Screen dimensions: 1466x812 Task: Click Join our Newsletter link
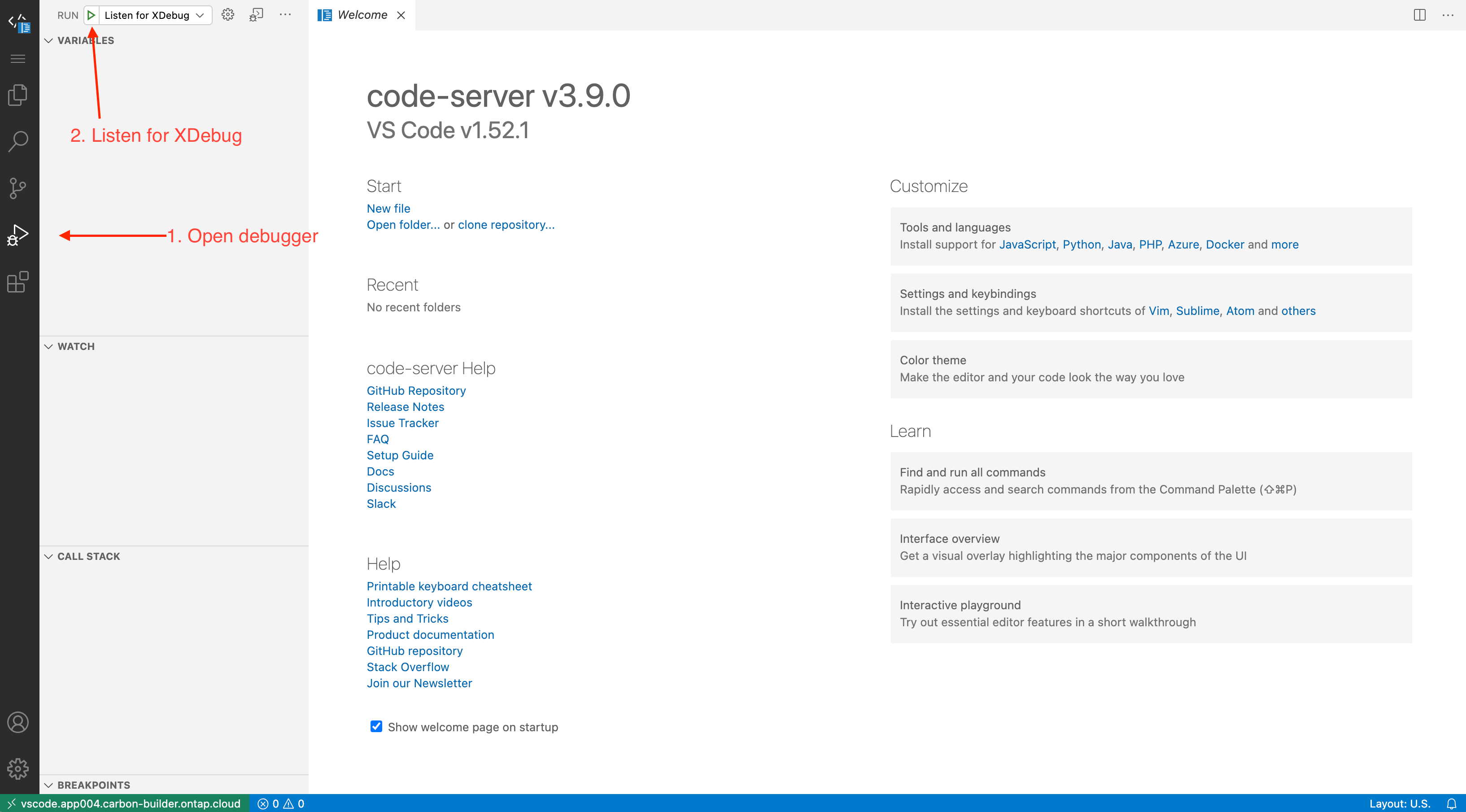[x=419, y=683]
